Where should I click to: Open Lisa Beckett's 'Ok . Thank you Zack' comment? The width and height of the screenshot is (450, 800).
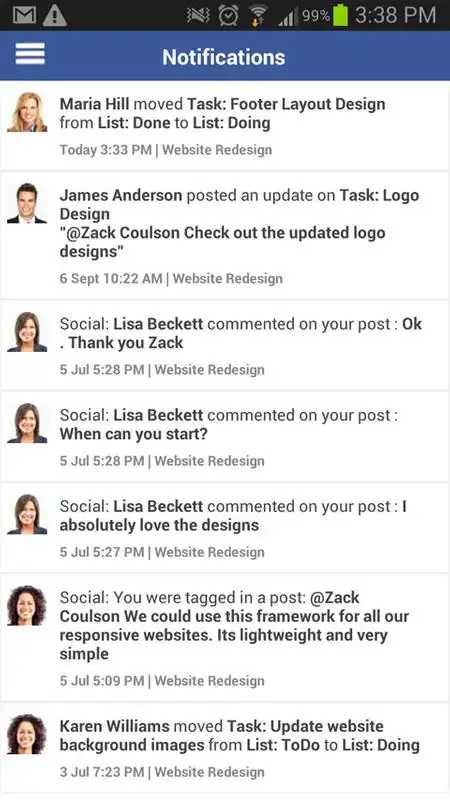225,345
